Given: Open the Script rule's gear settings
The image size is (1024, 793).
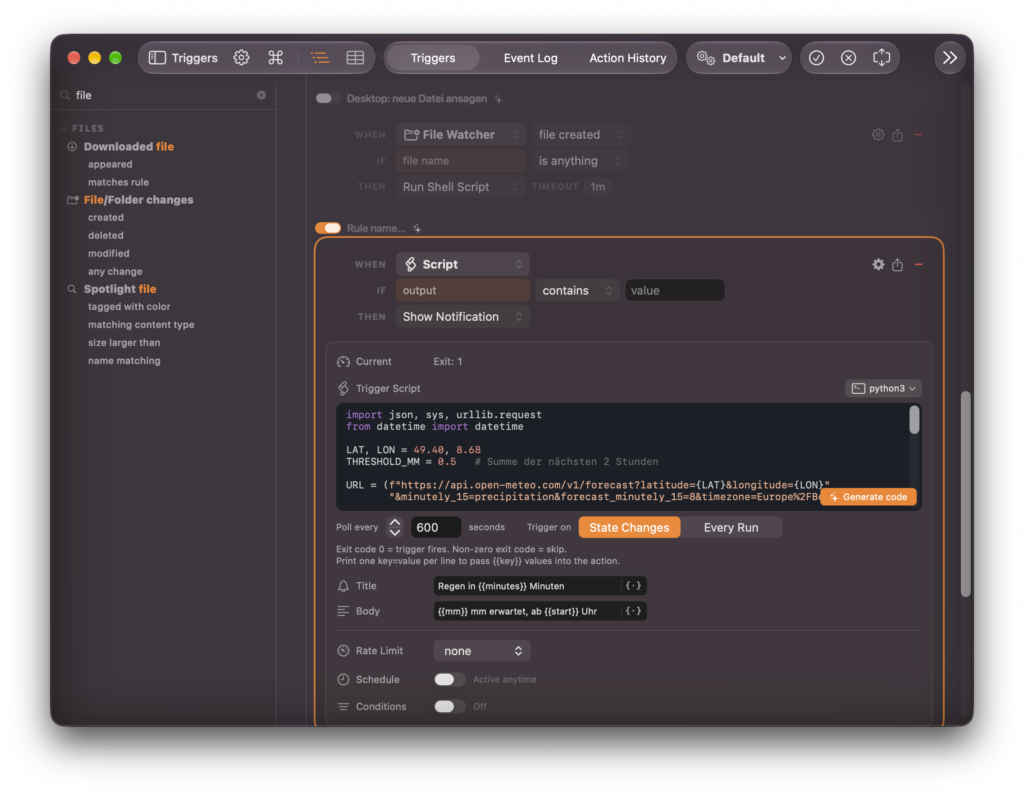Looking at the screenshot, I should [878, 265].
